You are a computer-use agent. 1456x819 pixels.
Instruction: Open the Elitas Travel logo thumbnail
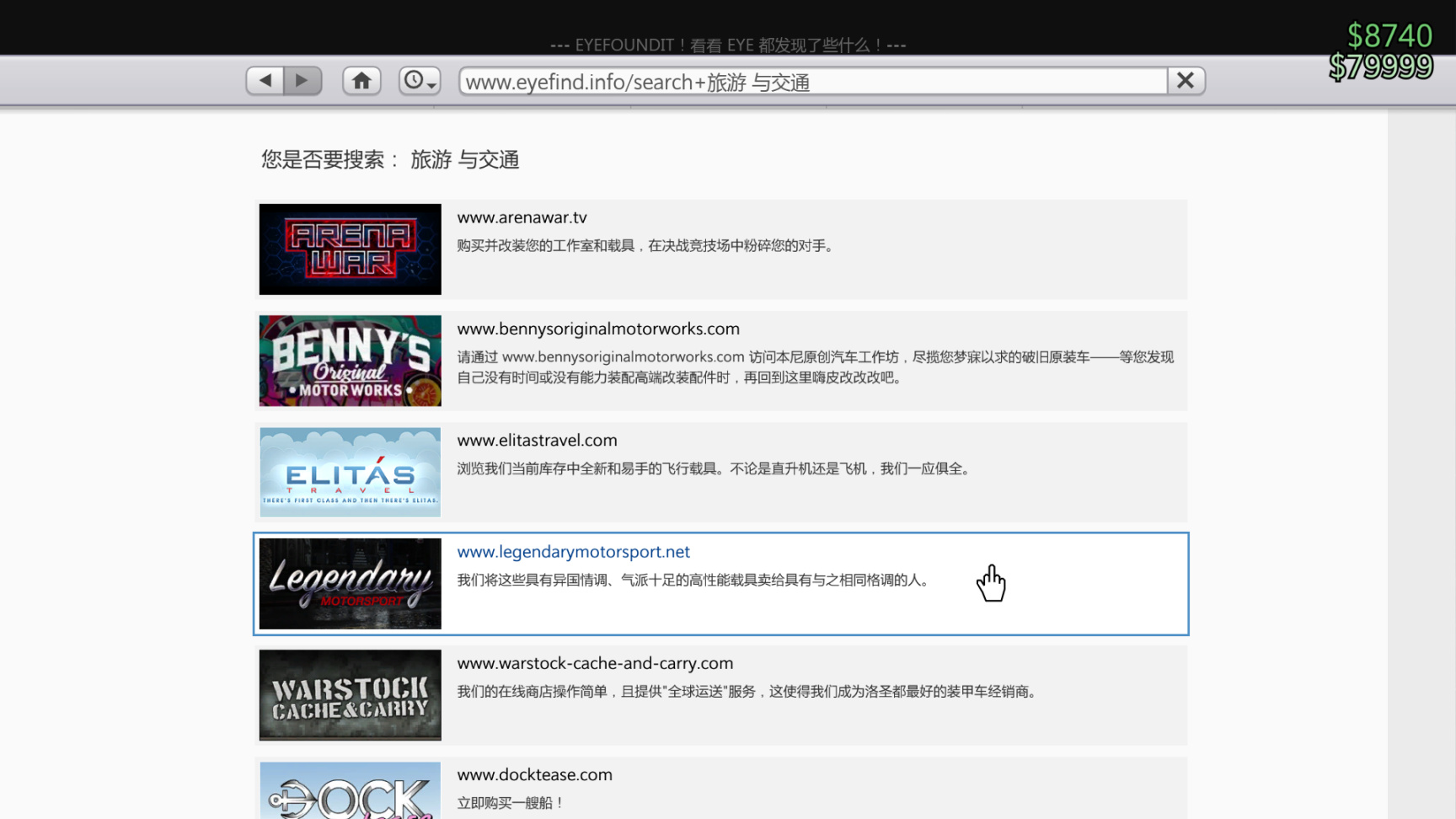coord(350,472)
